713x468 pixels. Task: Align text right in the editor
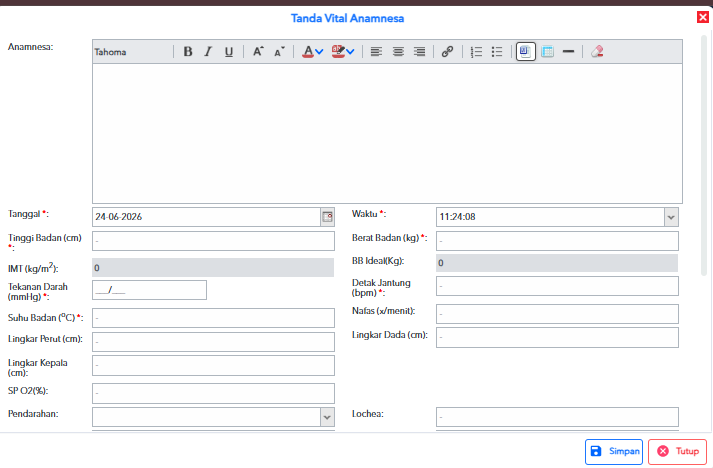tap(419, 52)
